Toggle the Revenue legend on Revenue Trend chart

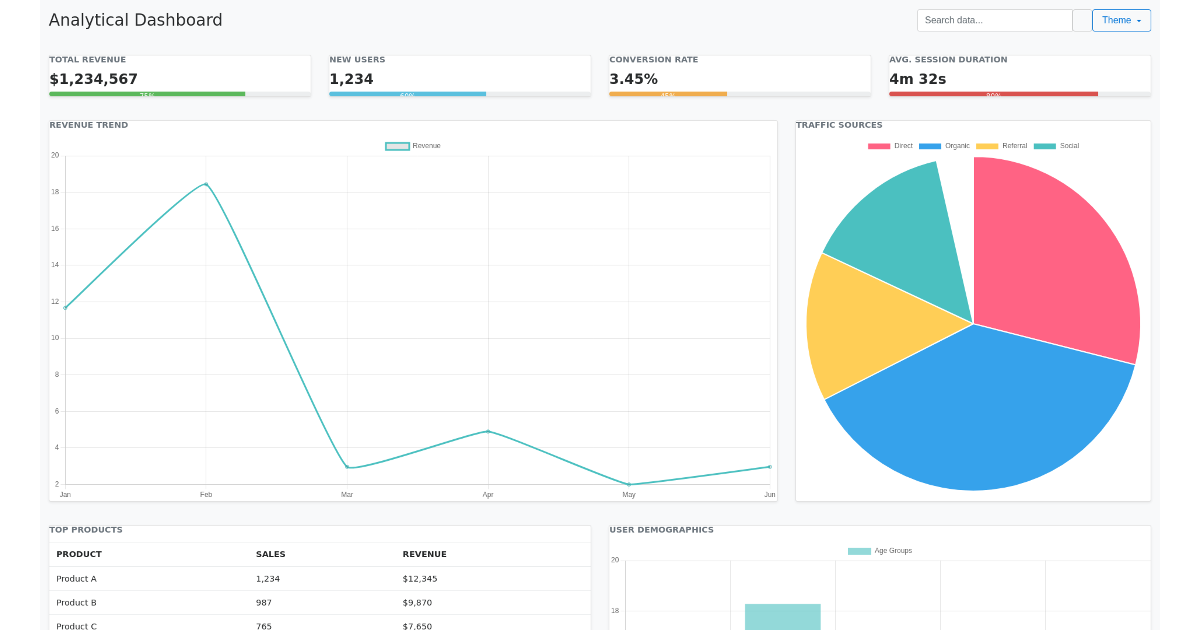coord(412,145)
